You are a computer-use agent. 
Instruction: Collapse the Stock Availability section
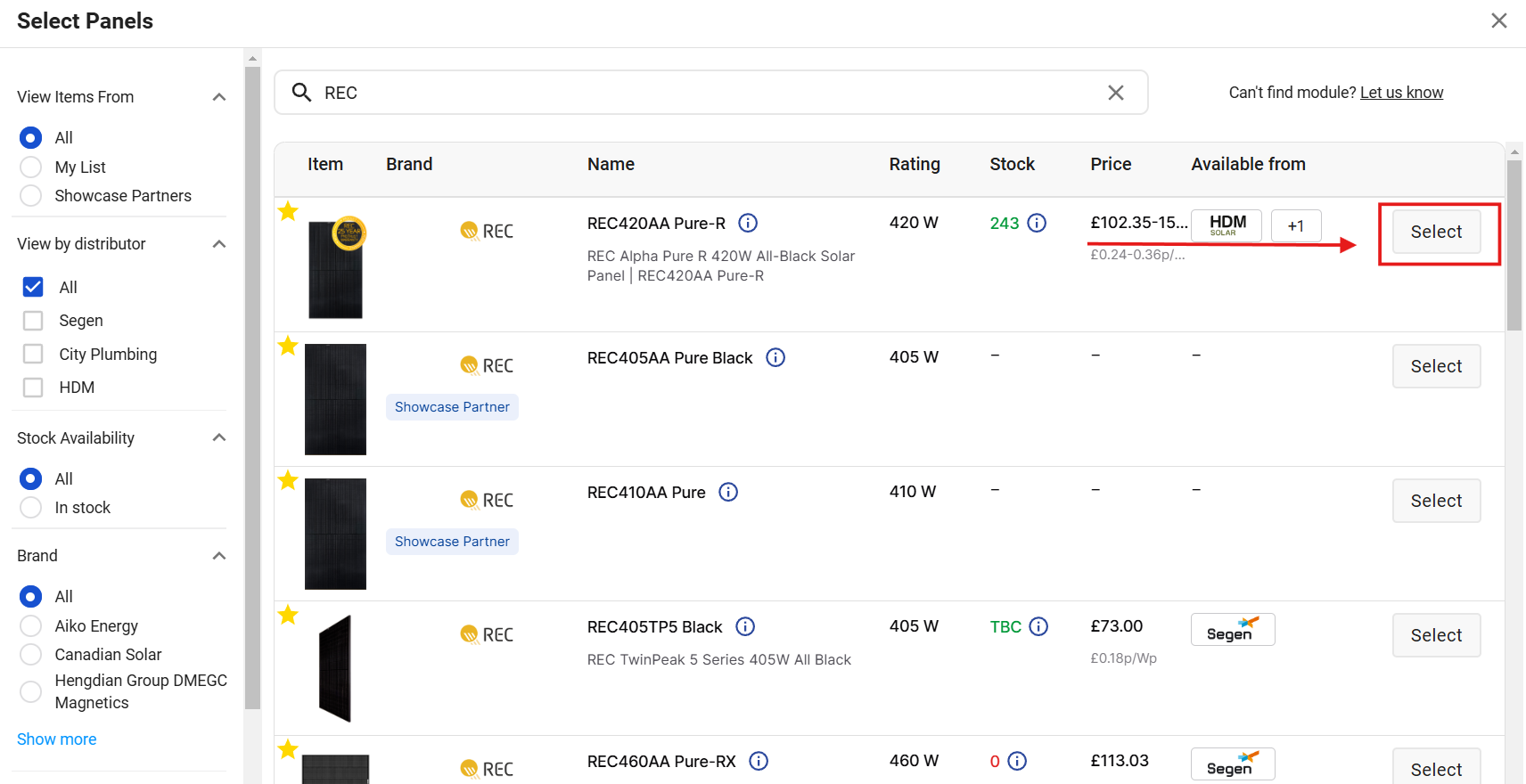[x=219, y=437]
